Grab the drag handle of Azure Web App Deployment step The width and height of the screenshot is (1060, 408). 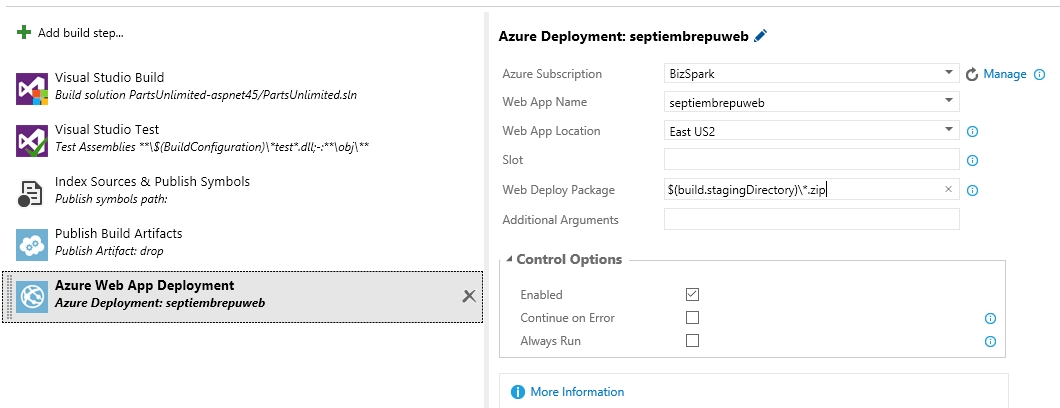point(9,297)
